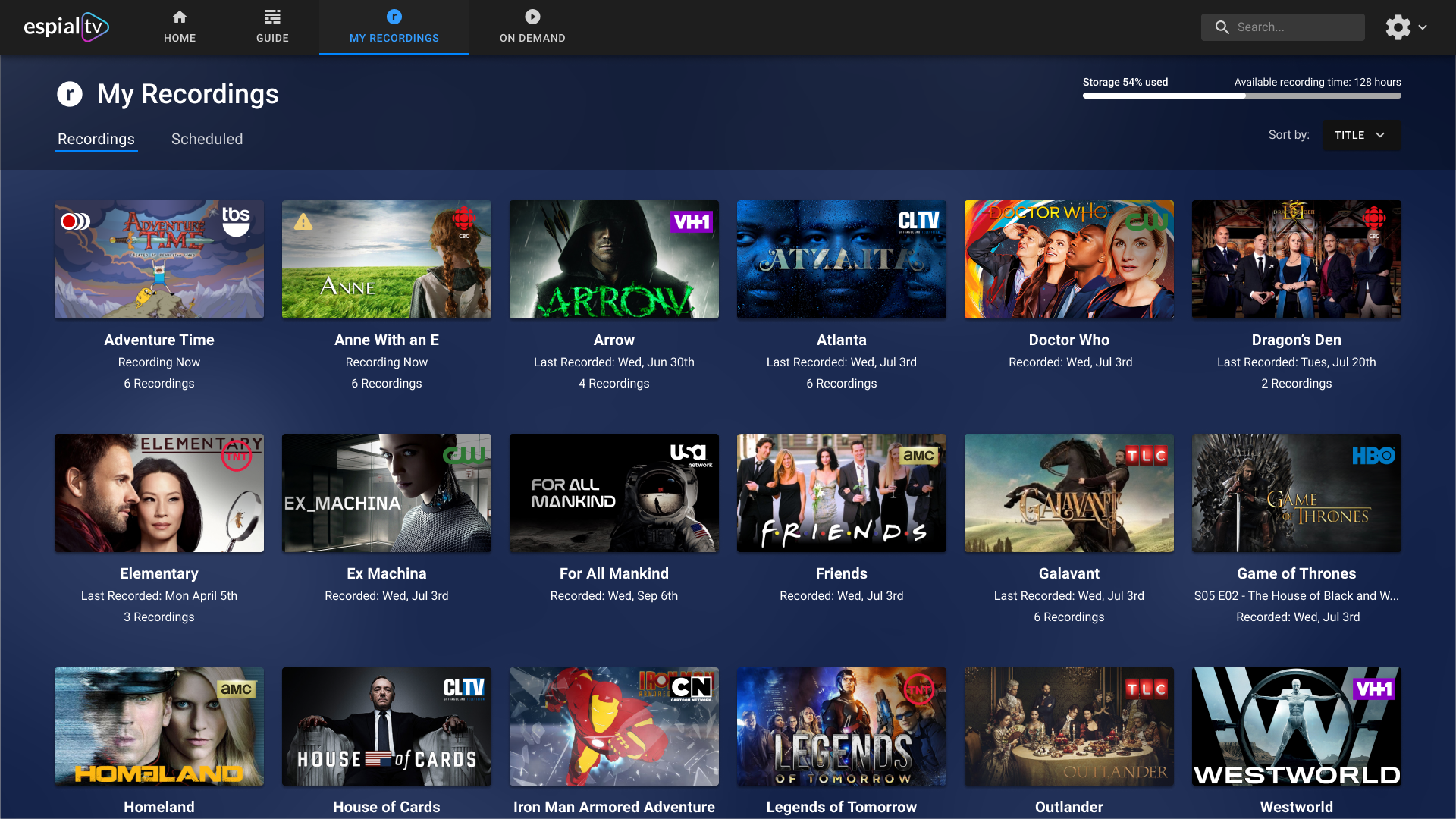
Task: Open the Dragon's Den title link
Action: (x=1297, y=340)
